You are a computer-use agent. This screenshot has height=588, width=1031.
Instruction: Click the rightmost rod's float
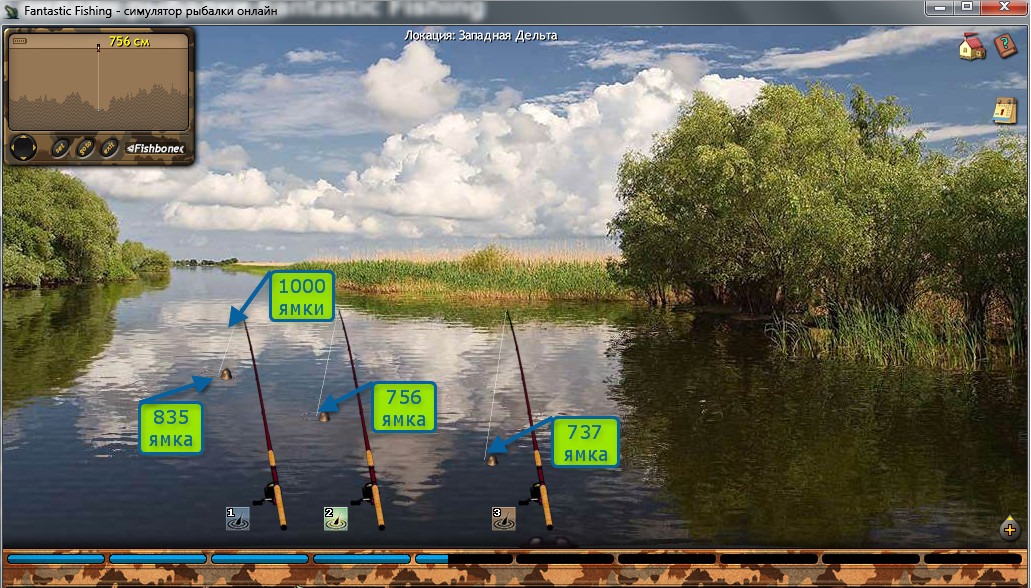tap(491, 460)
